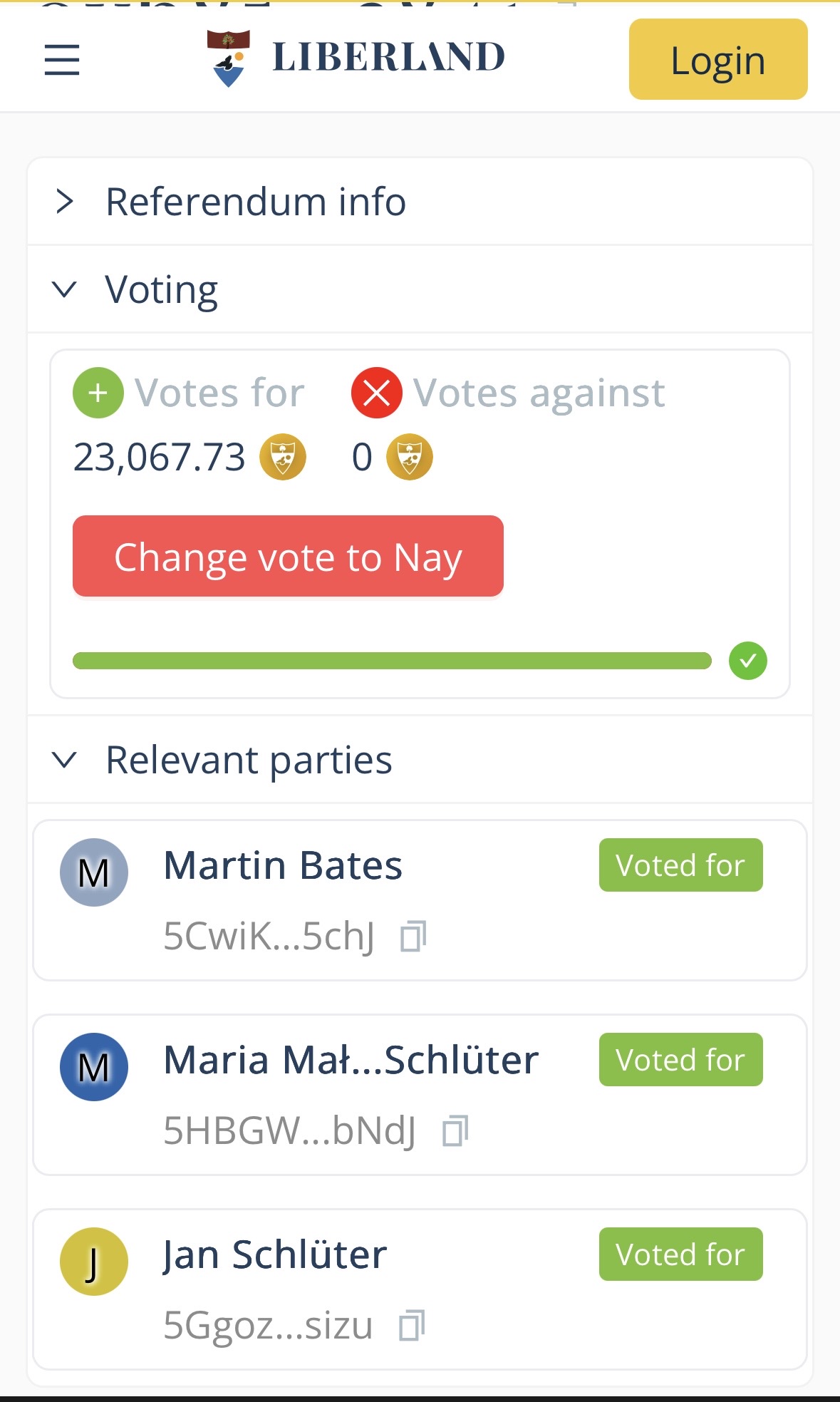Copy Jan Schlüter's address 5Ggoz...sizu
Image resolution: width=840 pixels, height=1402 pixels.
412,1325
